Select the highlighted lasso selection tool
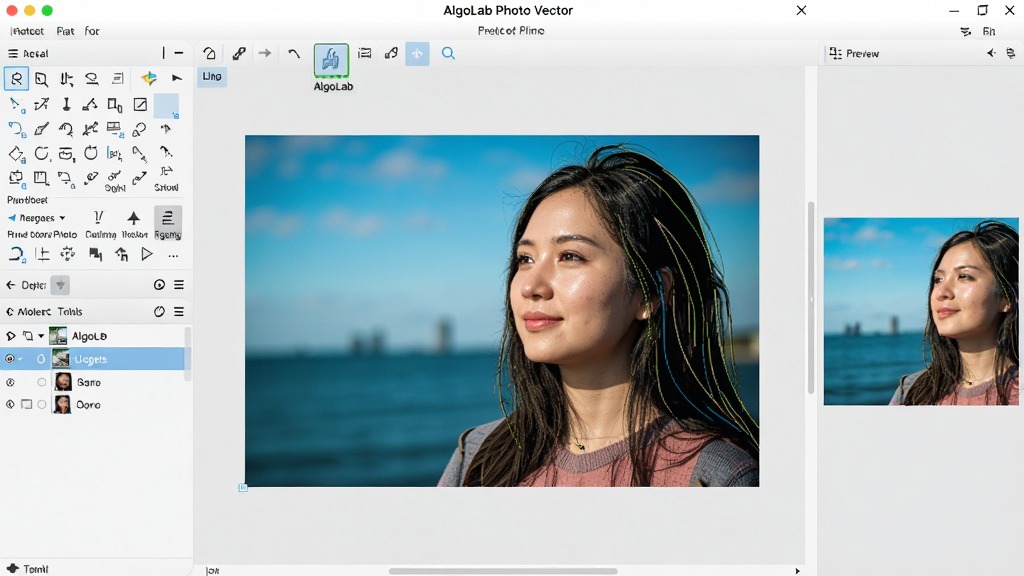Viewport: 1024px width, 576px height. [x=16, y=79]
